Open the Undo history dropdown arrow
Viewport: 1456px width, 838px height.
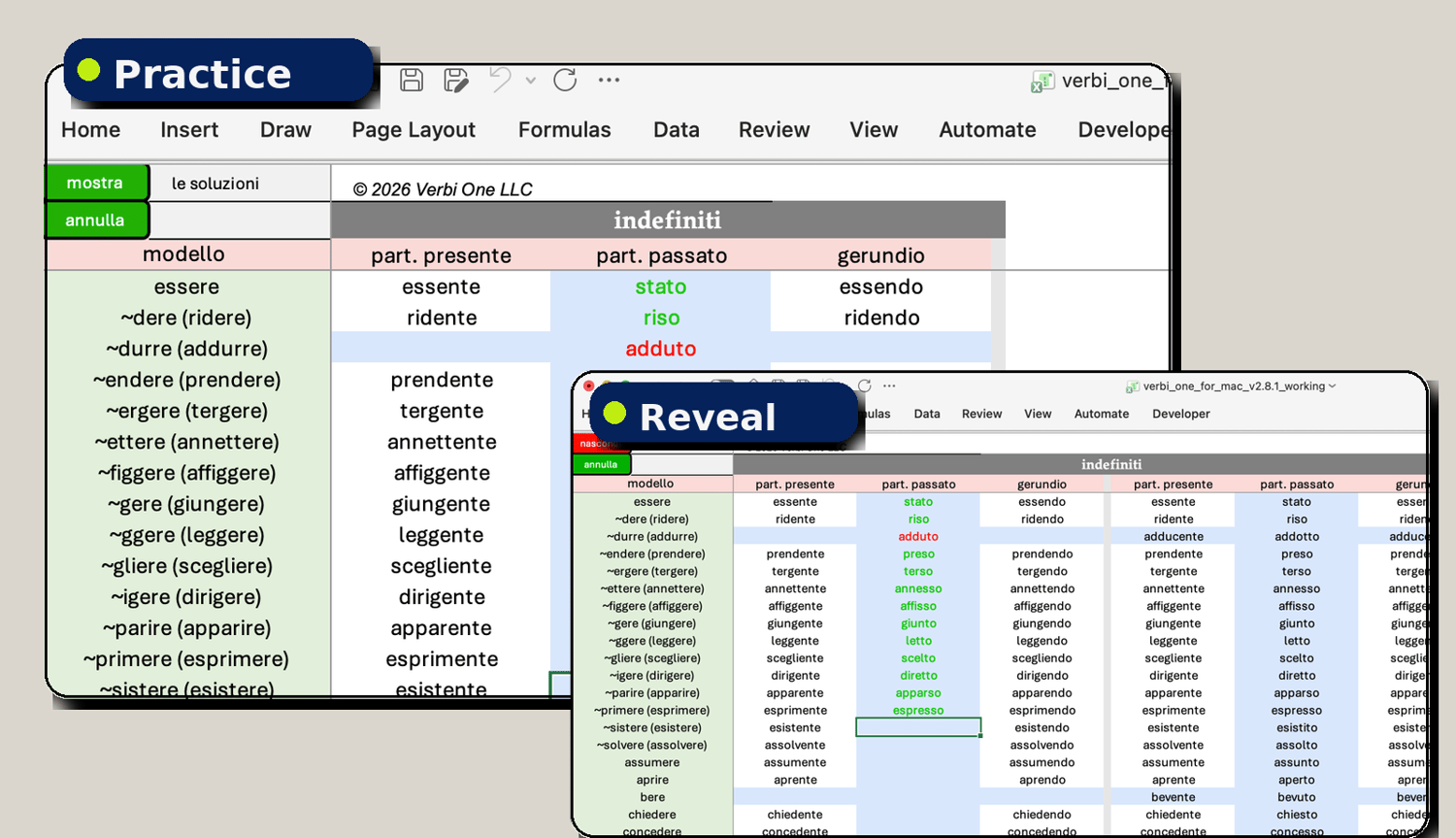[531, 81]
